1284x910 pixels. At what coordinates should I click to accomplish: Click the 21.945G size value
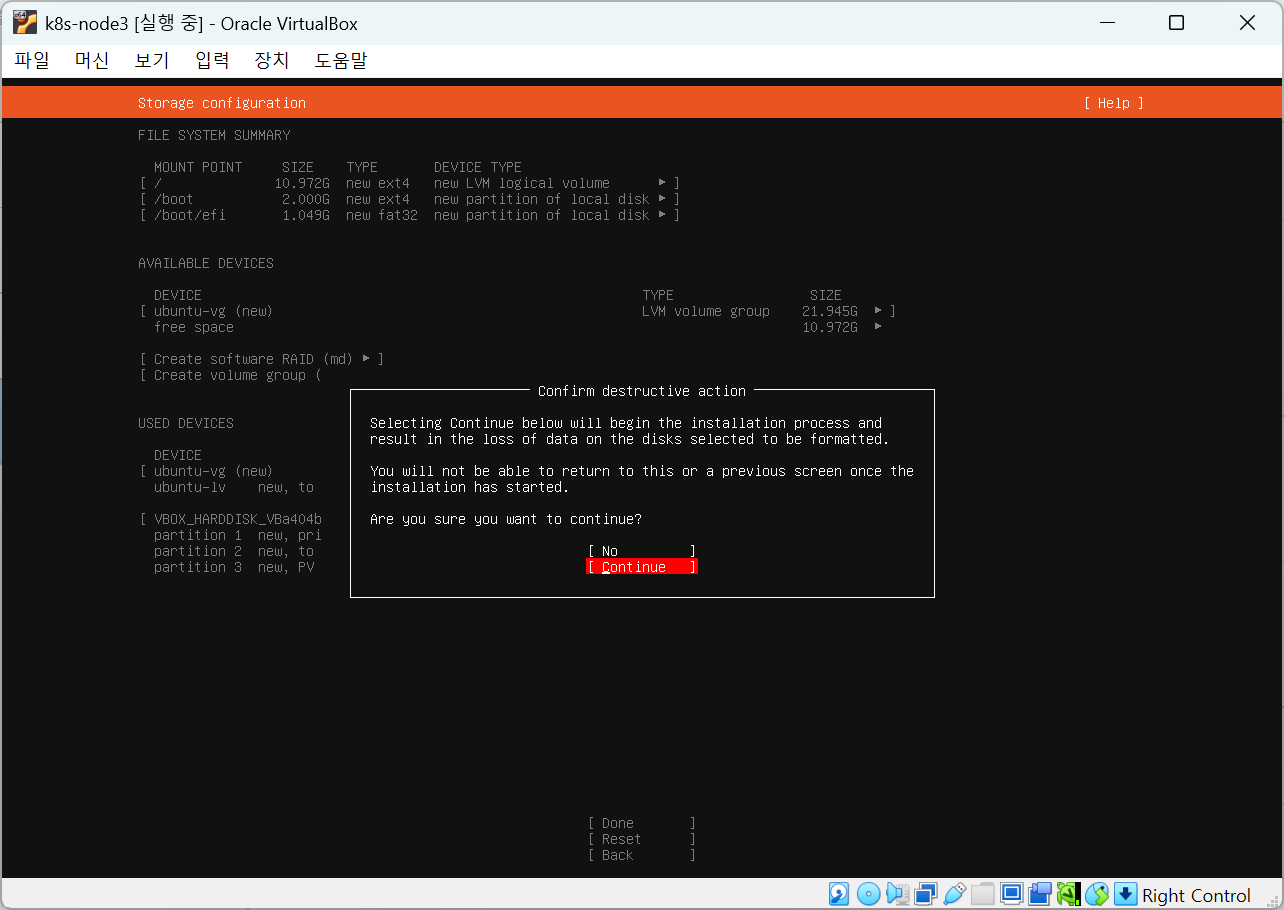(830, 311)
